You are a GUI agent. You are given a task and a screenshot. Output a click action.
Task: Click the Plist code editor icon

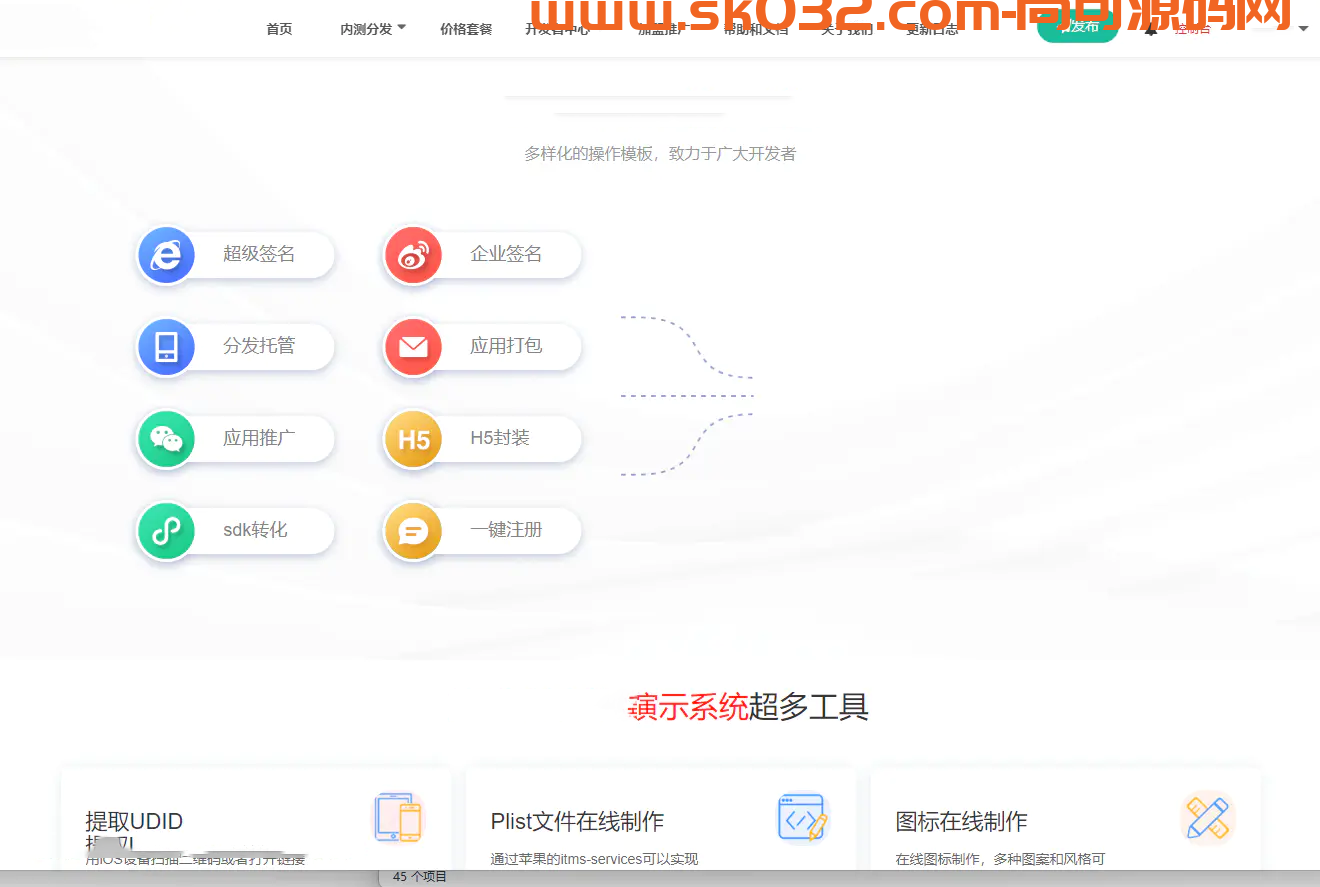[803, 817]
